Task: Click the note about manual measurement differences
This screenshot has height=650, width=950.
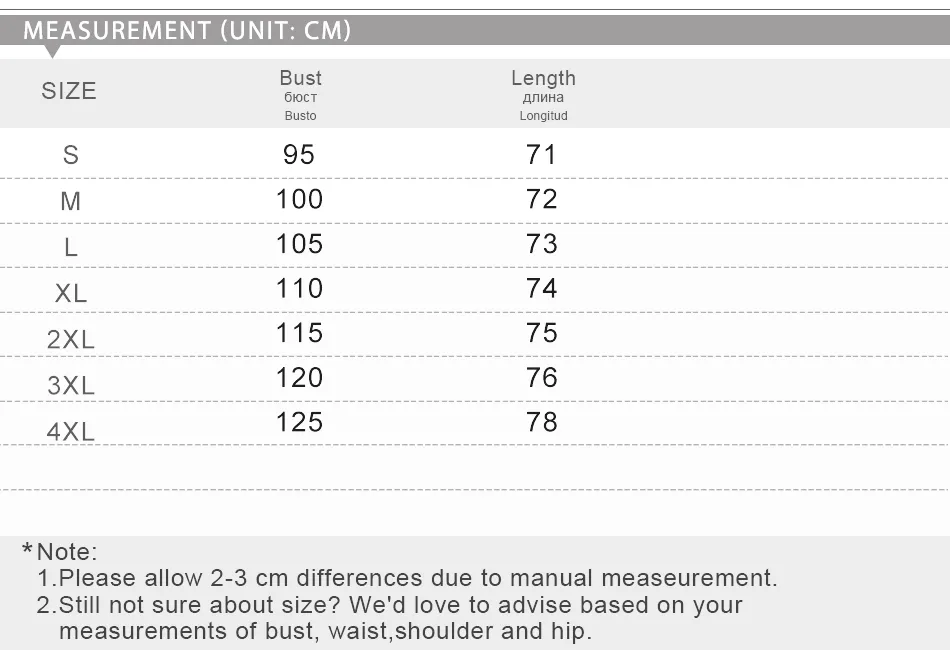Action: click(407, 578)
